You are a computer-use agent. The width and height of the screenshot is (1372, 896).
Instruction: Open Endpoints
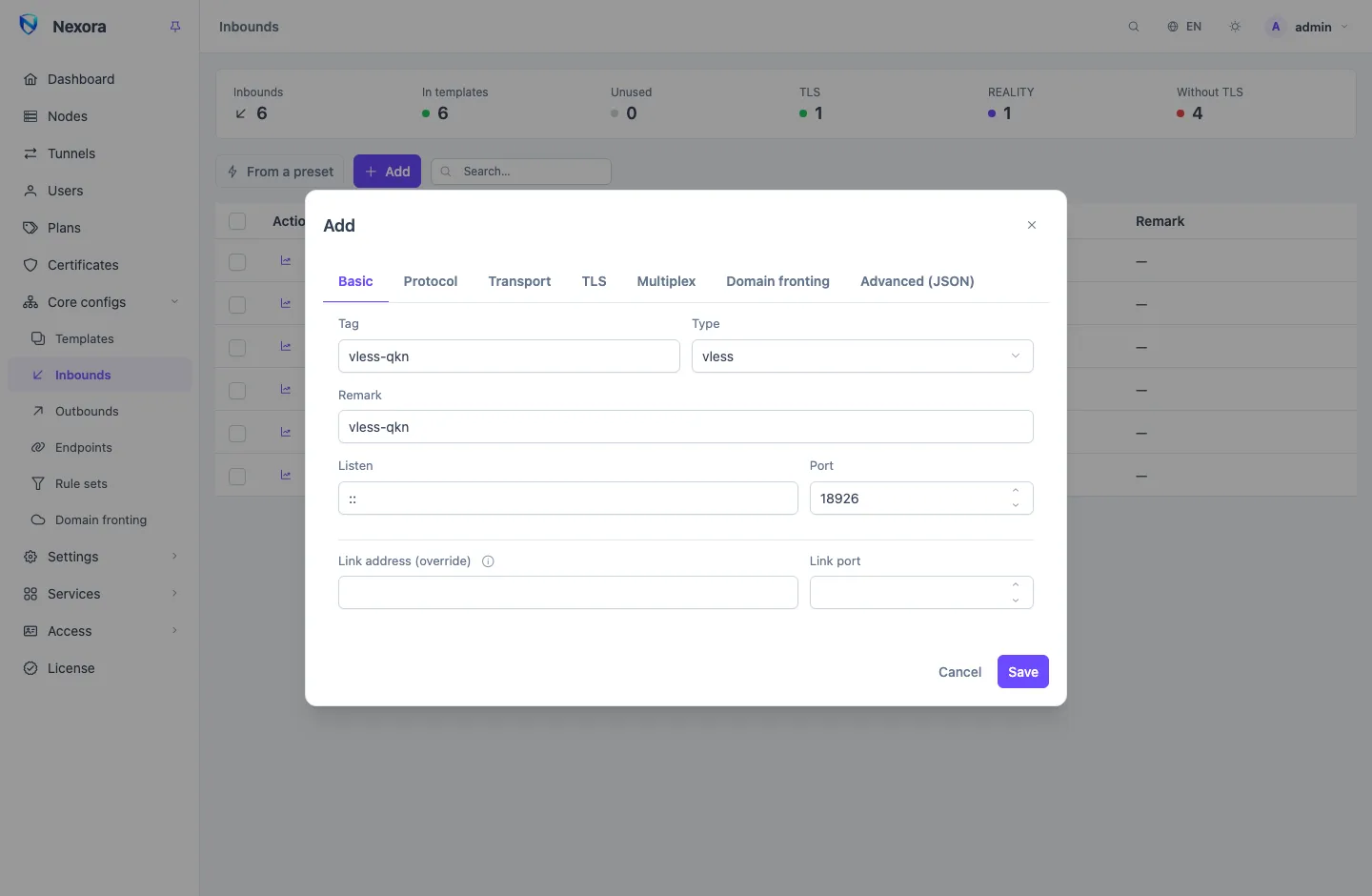[100, 447]
